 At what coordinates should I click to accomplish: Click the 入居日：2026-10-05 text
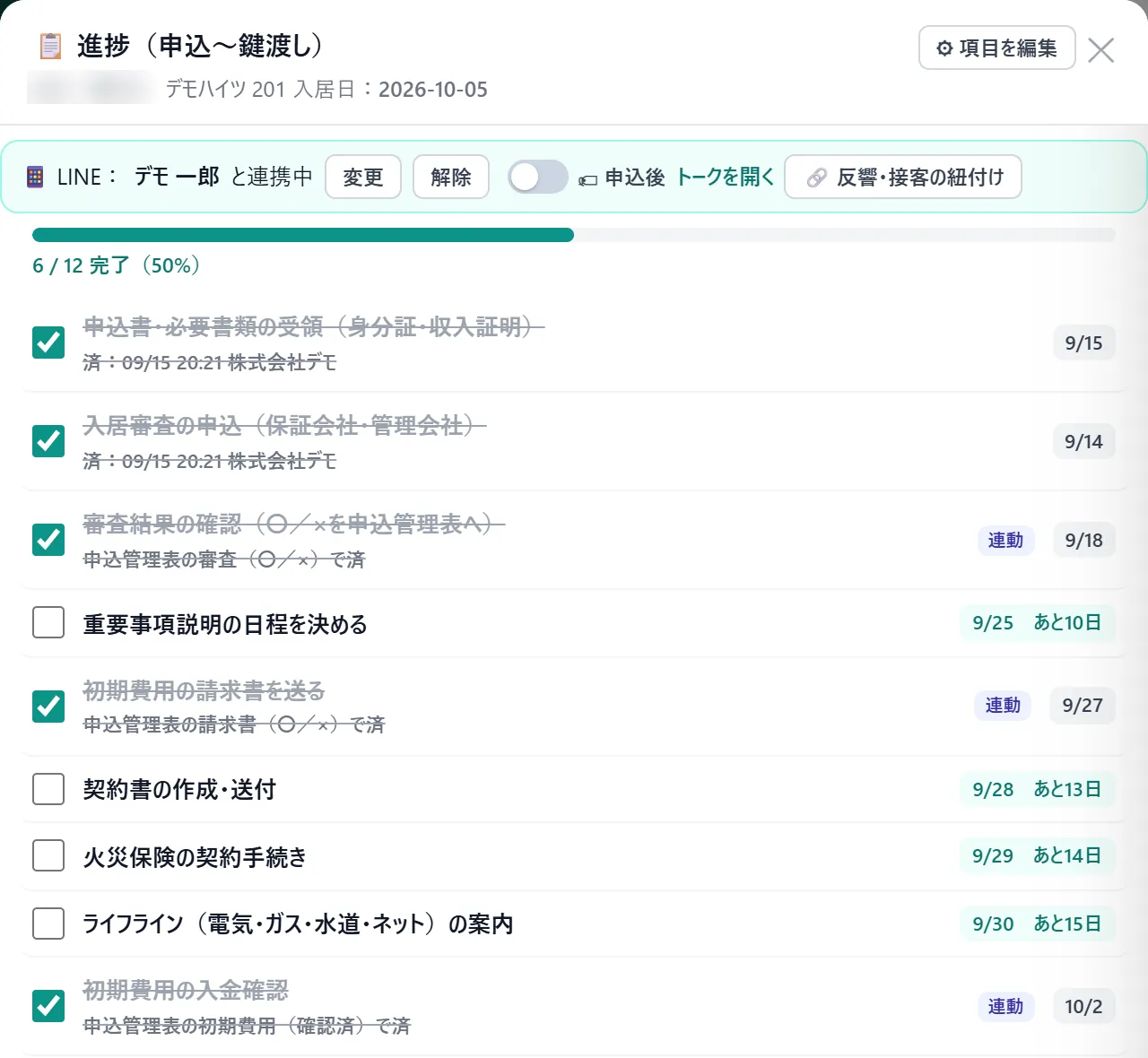click(391, 90)
